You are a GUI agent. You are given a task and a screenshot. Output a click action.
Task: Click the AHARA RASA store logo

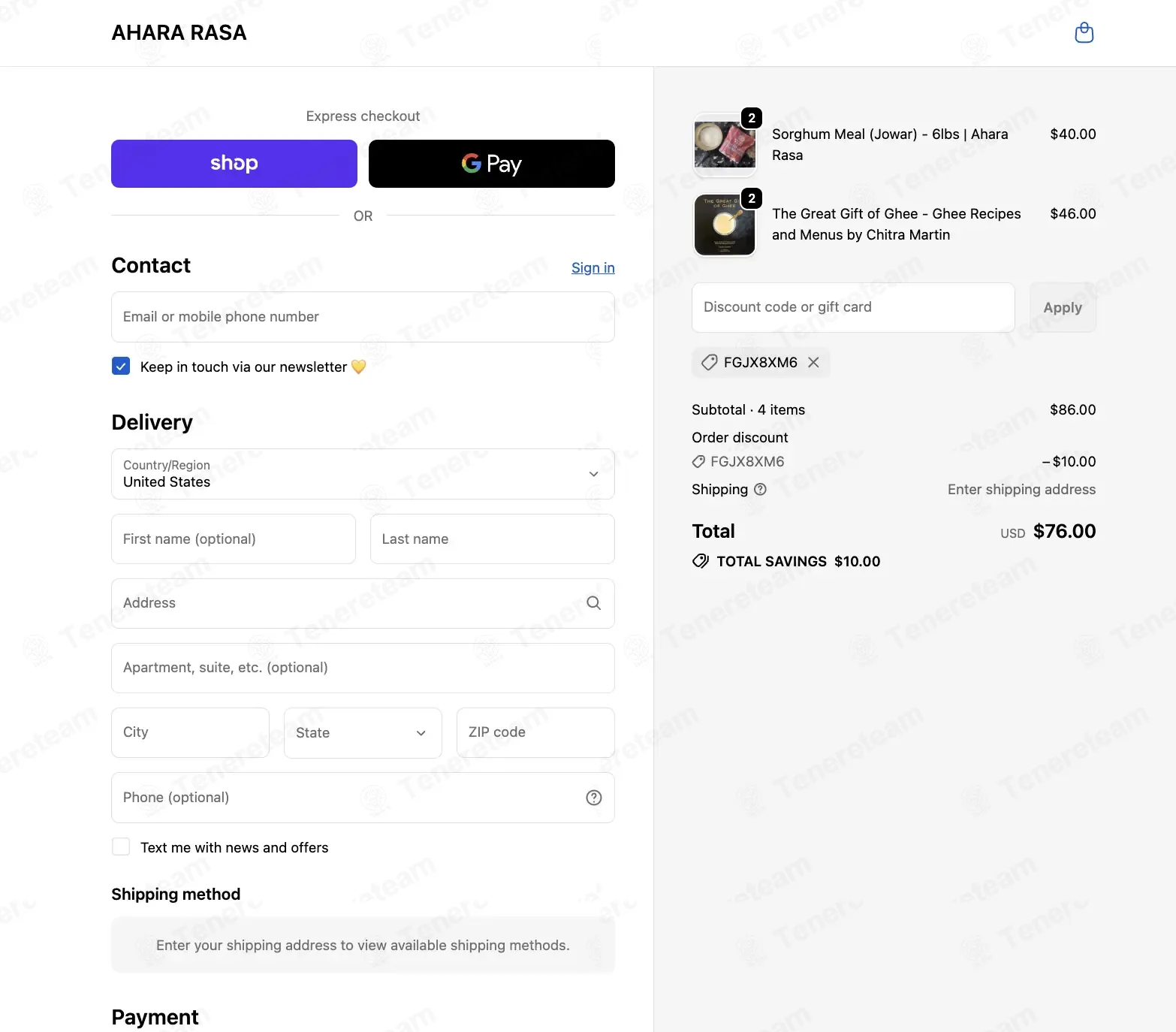[x=179, y=33]
